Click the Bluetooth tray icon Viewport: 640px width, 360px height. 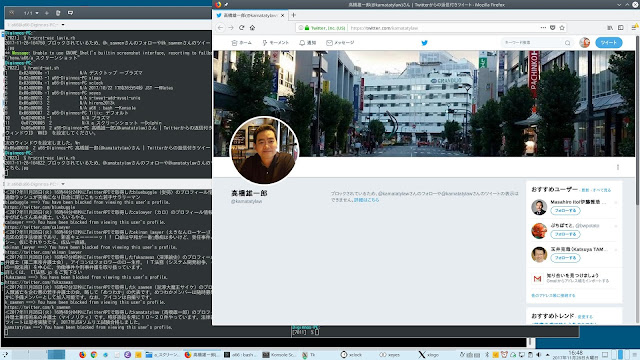click(487, 355)
